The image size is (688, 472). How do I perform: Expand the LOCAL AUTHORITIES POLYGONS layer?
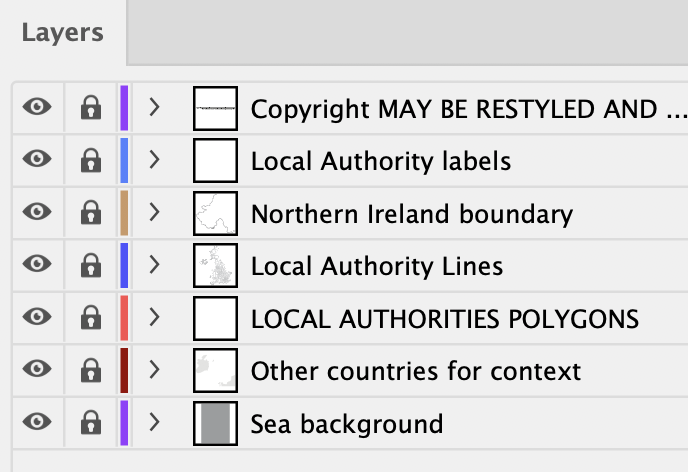tap(154, 317)
